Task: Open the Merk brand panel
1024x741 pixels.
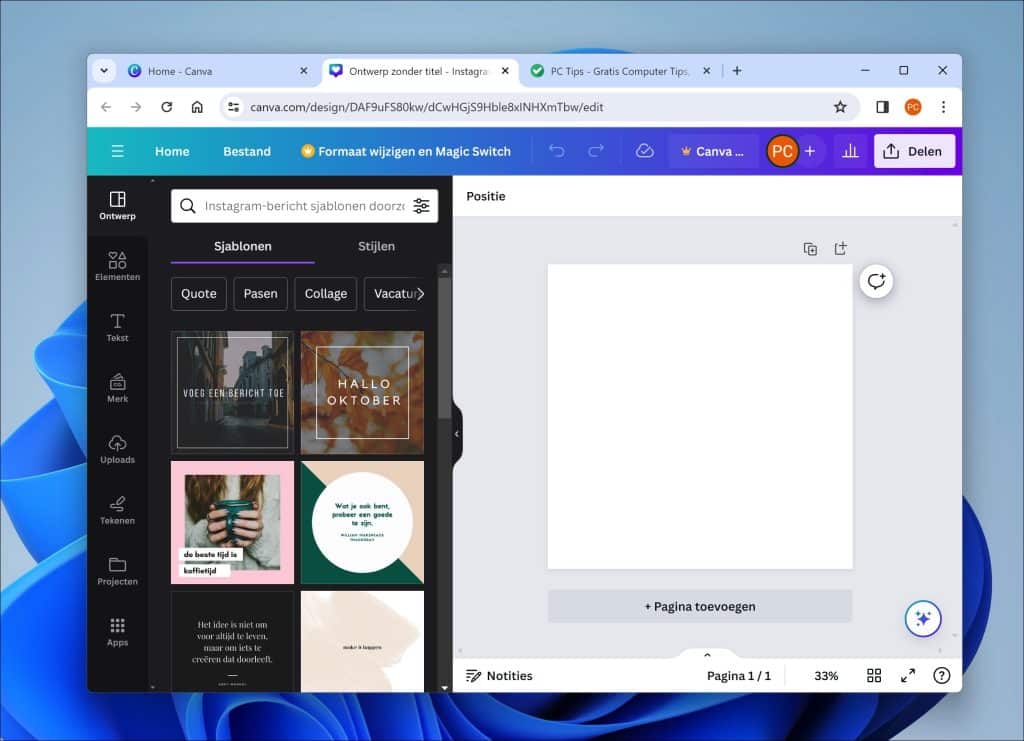Action: click(118, 388)
